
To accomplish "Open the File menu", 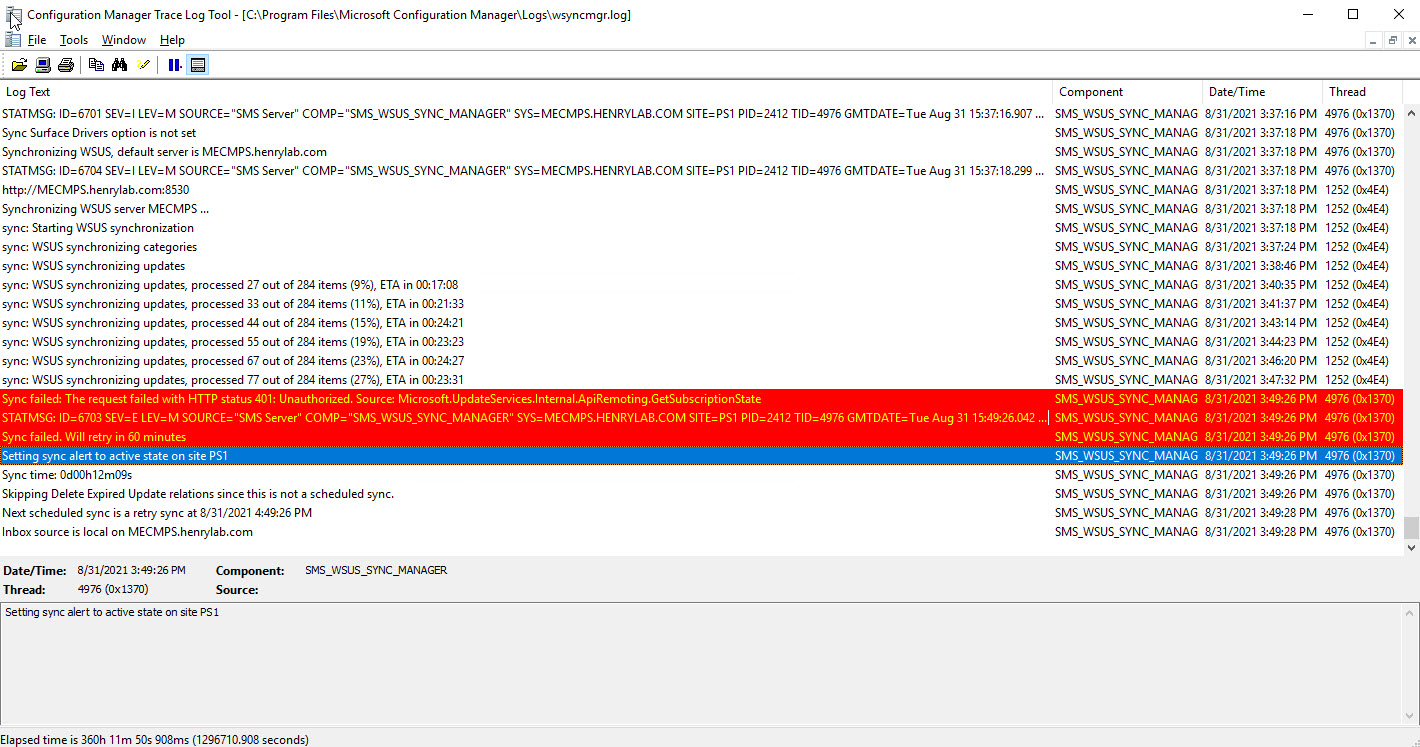I will [37, 40].
